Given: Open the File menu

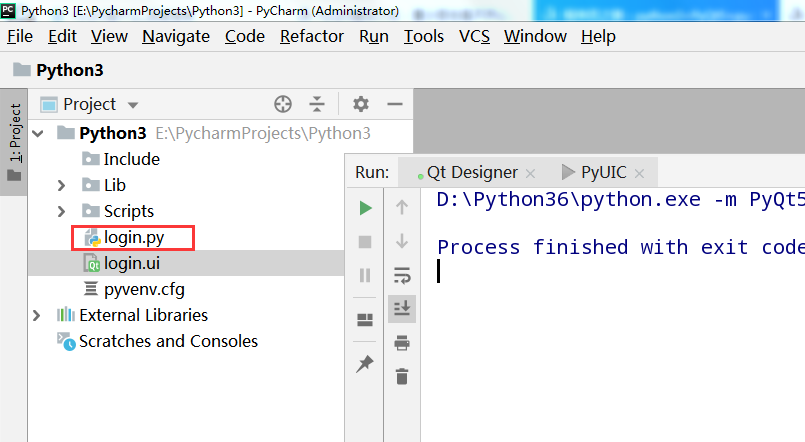Looking at the screenshot, I should tap(20, 36).
